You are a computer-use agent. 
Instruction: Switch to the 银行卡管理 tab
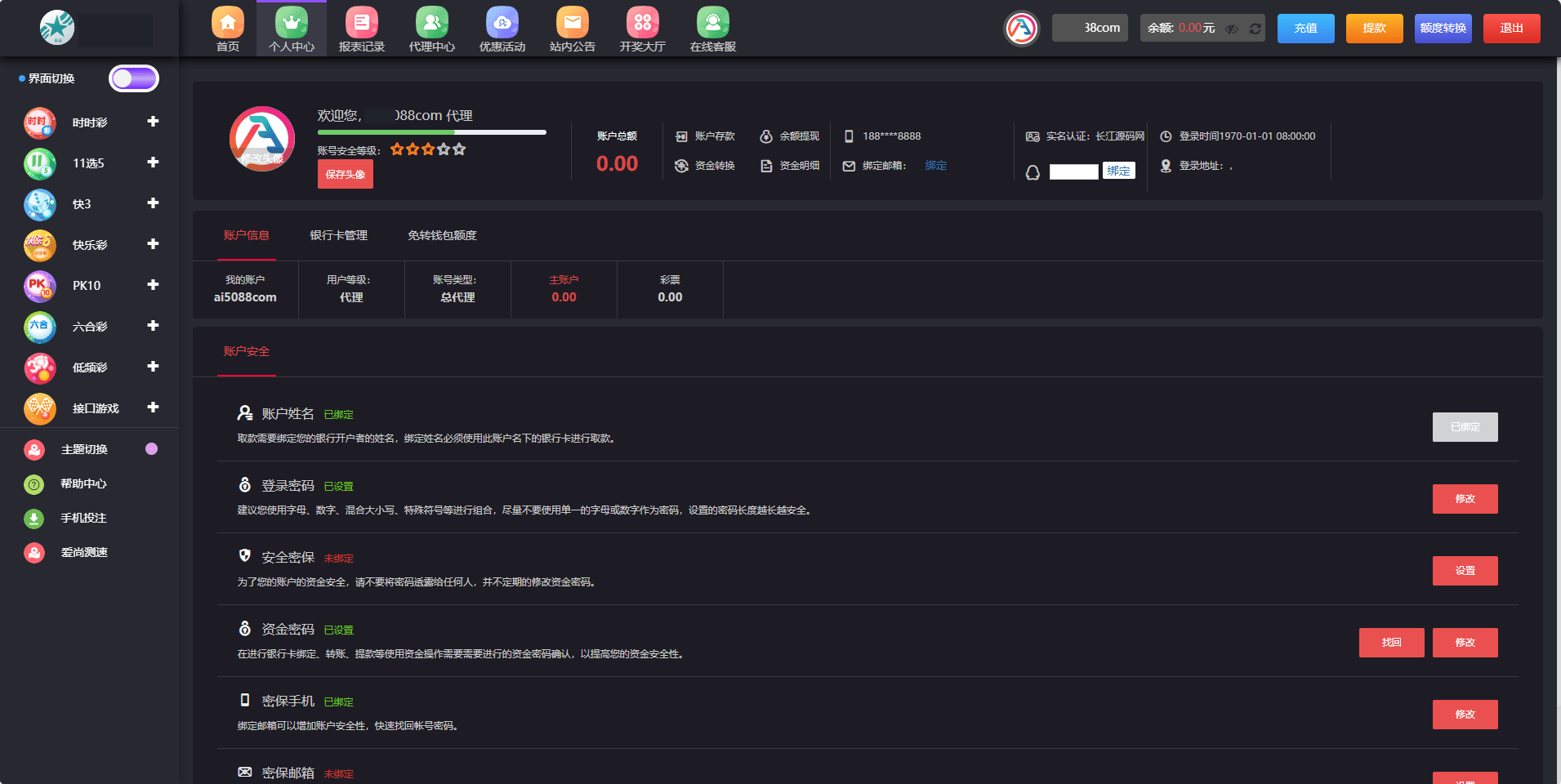click(338, 235)
